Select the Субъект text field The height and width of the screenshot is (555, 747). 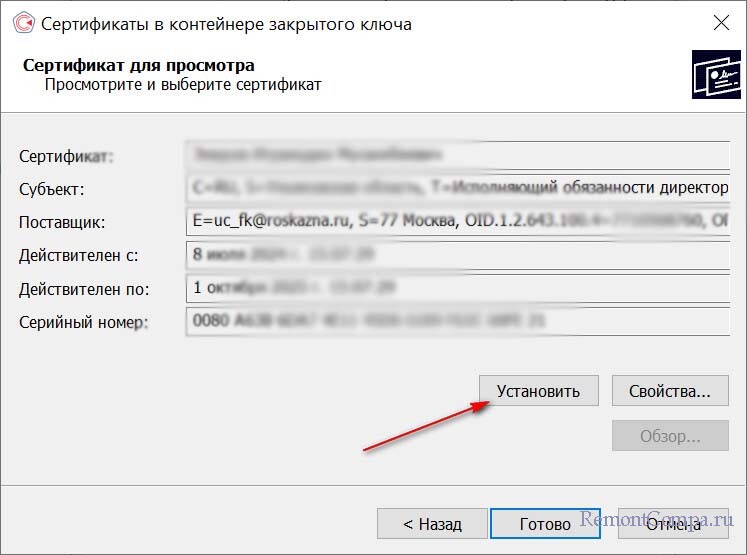coord(457,188)
